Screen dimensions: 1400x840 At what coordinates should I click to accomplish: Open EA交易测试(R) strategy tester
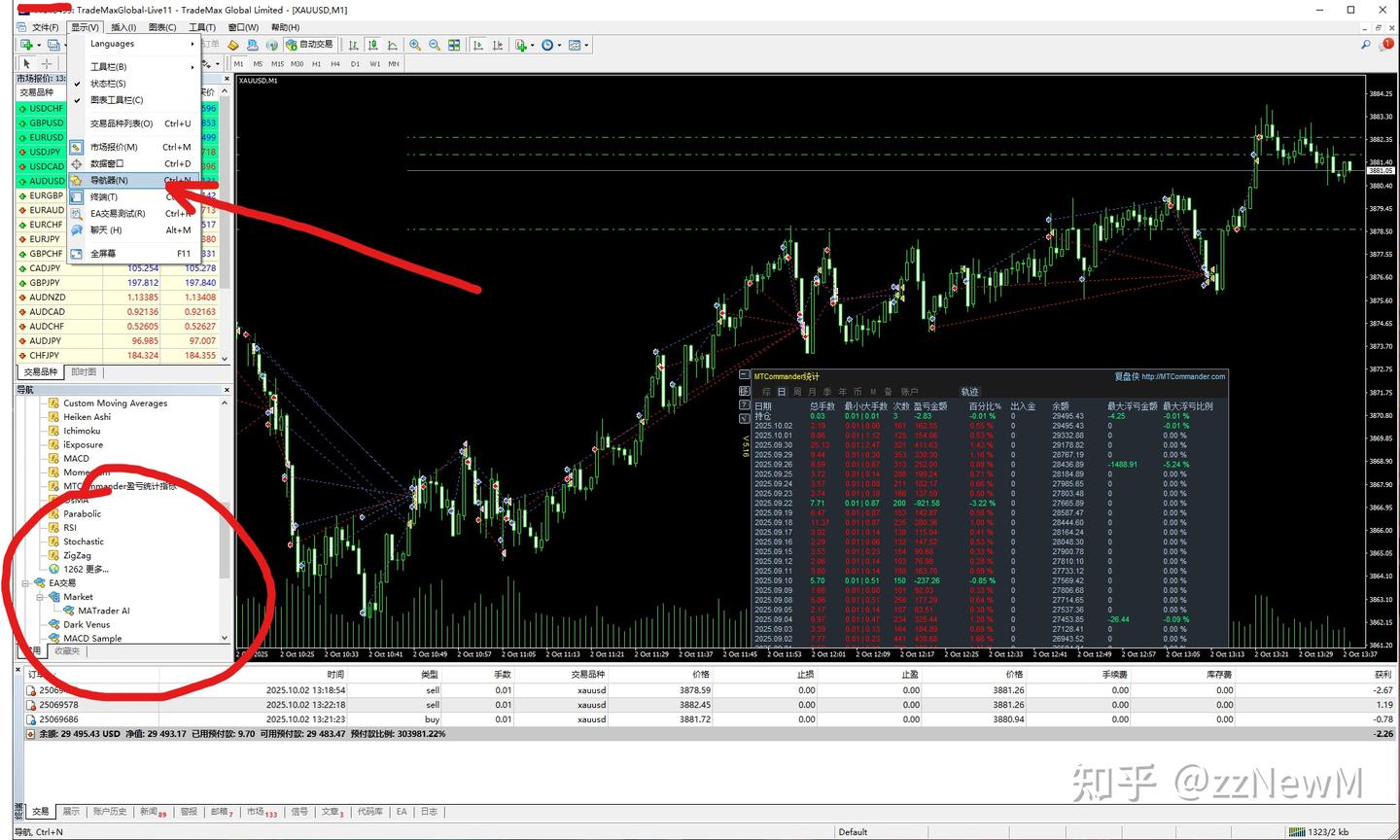pyautogui.click(x=133, y=213)
